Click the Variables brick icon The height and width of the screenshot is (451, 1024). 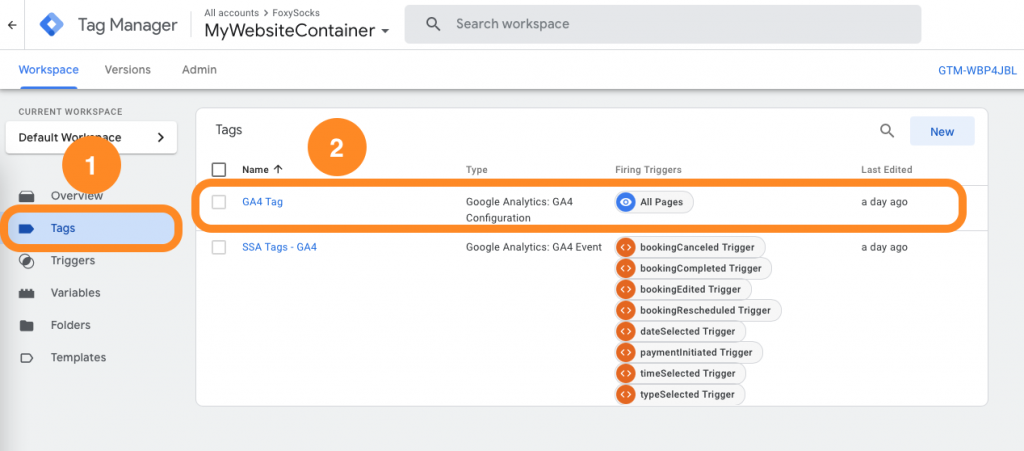[x=27, y=293]
